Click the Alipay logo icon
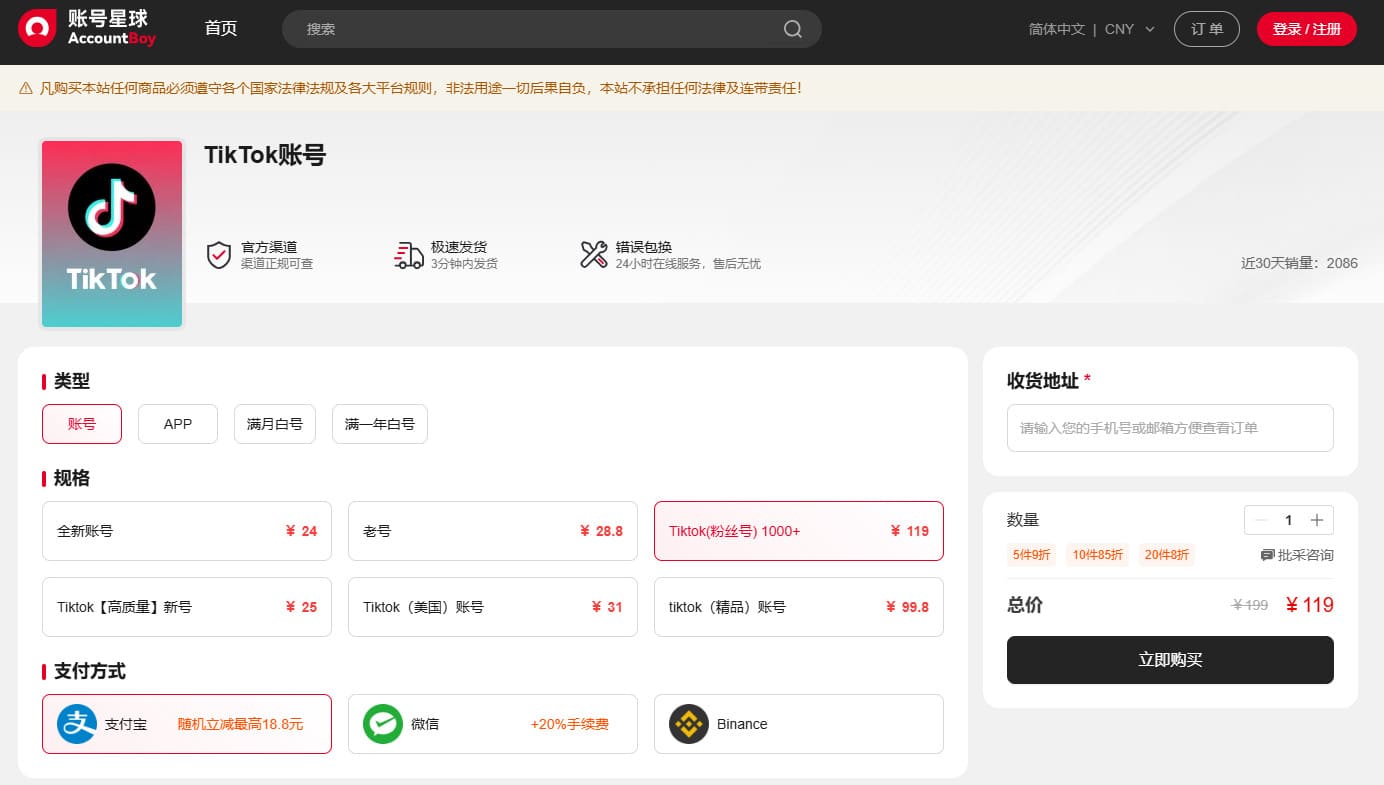 (77, 724)
